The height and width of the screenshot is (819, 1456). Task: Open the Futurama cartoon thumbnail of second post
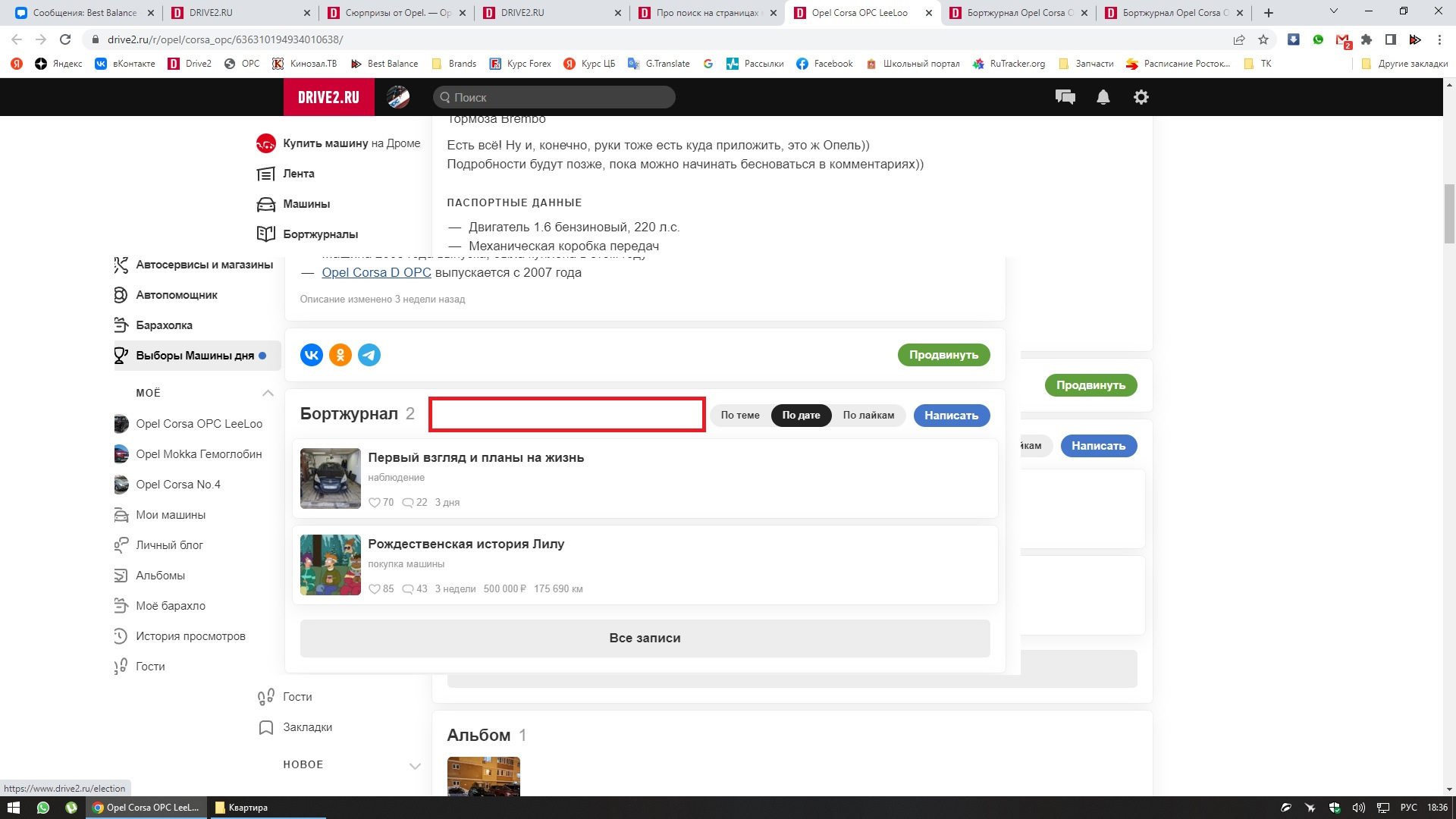(x=330, y=565)
